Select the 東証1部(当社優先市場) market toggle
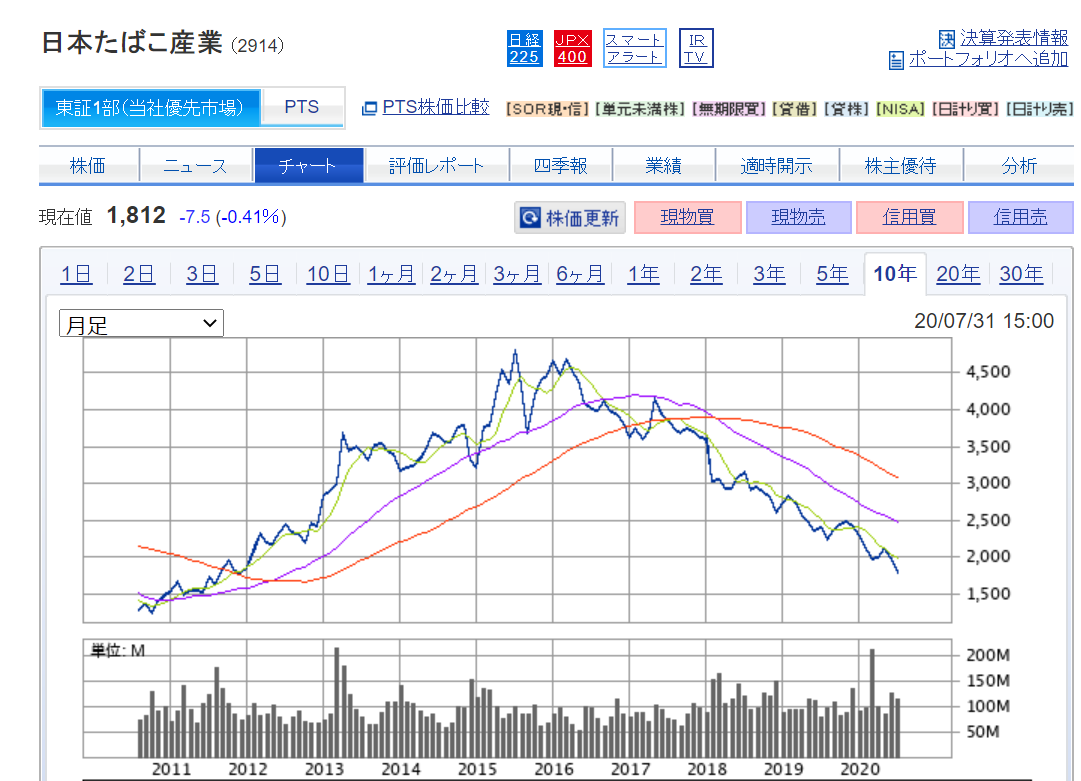Viewport: 1081px width, 781px height. coord(150,108)
